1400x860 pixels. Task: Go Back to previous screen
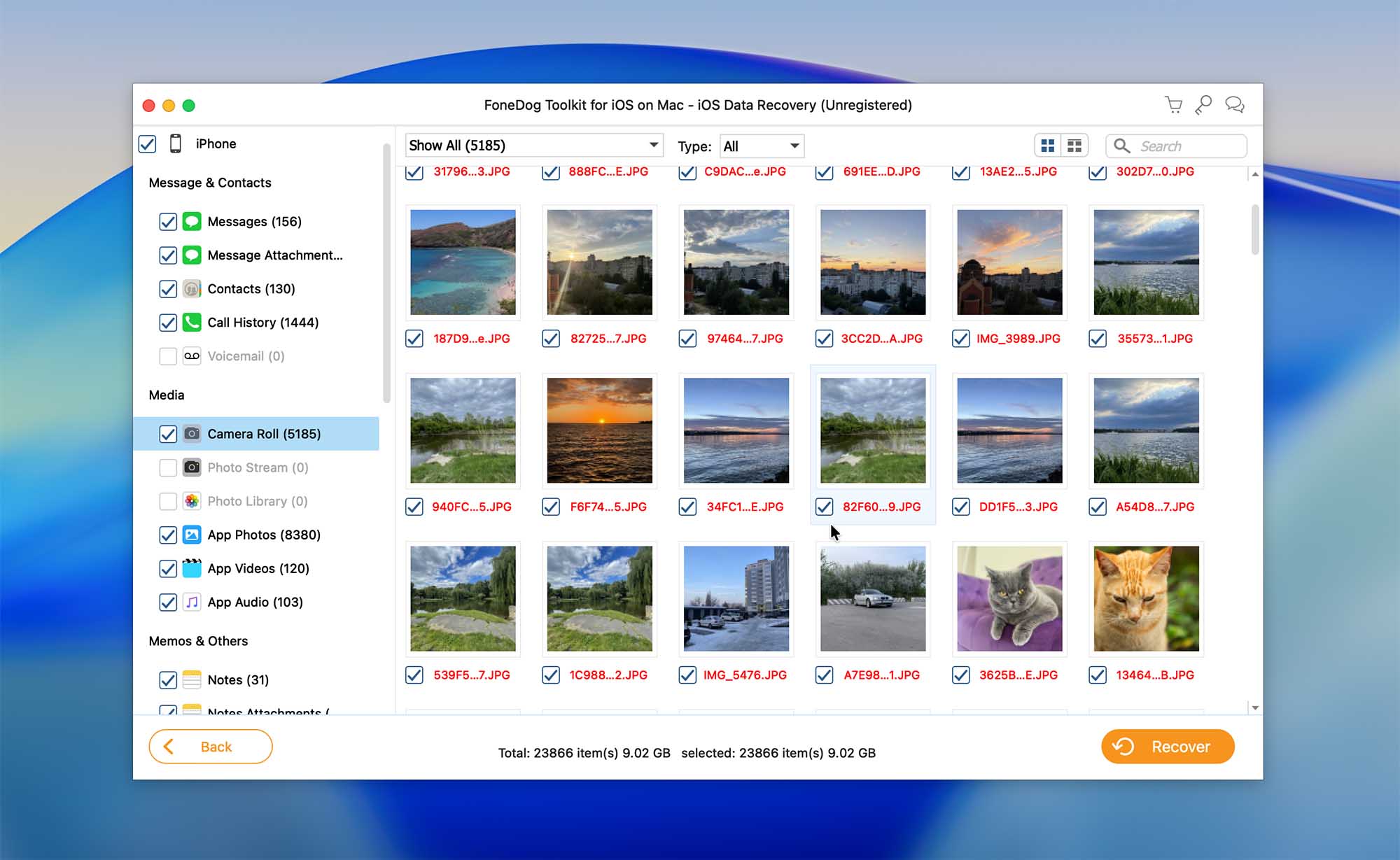210,747
